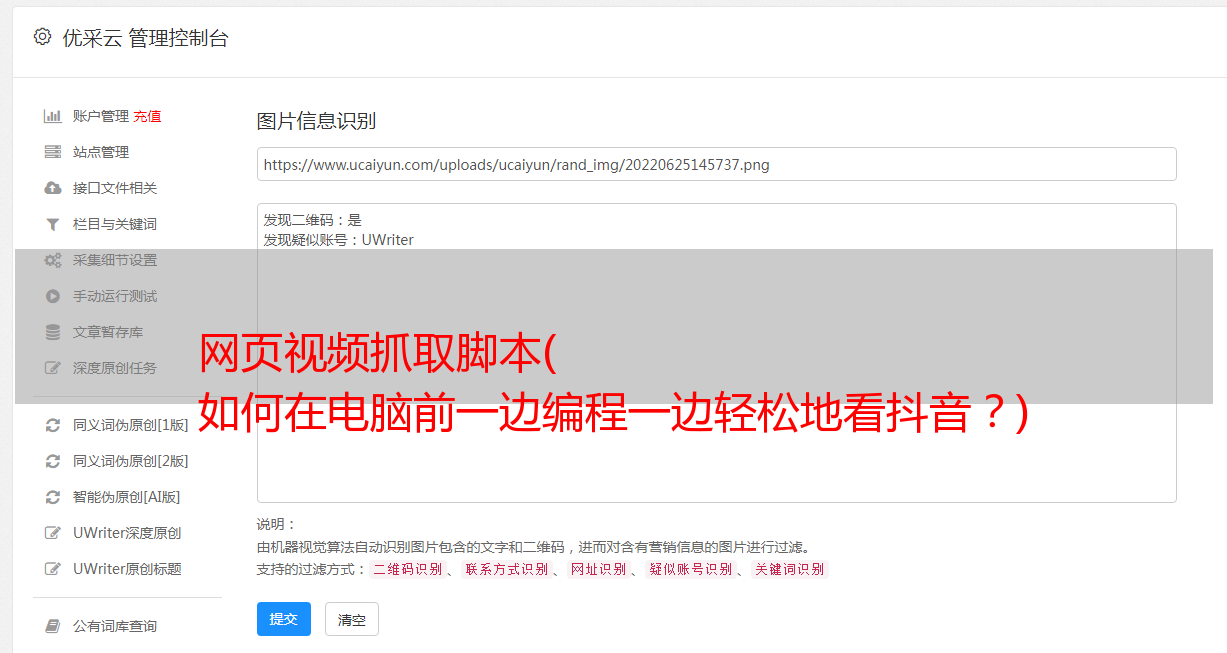
Task: Click the refresh icon for 同义词伪原创[1版]
Action: tap(53, 425)
